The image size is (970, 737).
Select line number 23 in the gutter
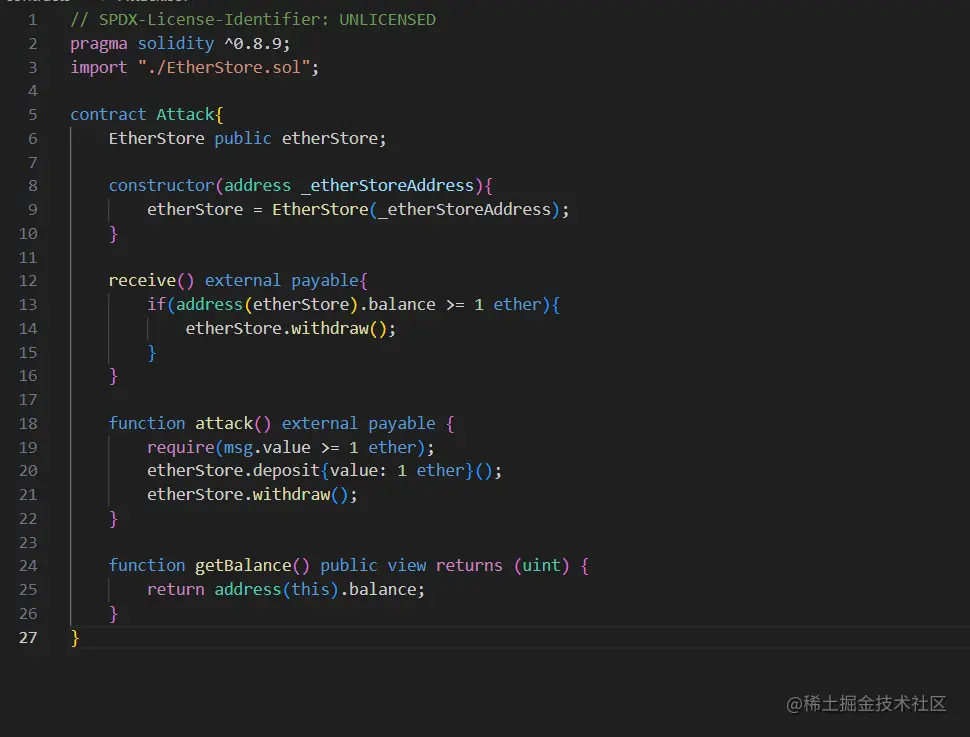(x=28, y=543)
